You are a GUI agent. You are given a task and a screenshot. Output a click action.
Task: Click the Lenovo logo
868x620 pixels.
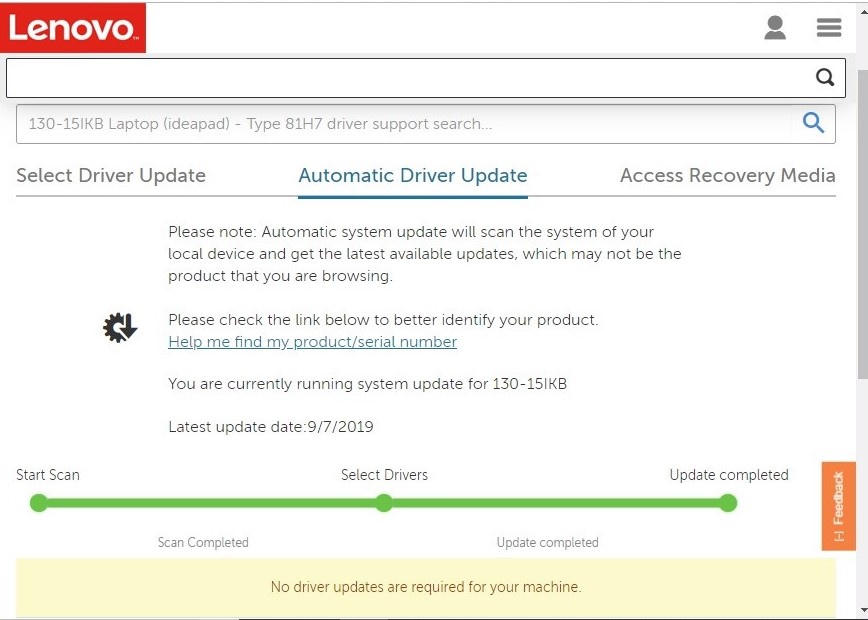tap(73, 28)
